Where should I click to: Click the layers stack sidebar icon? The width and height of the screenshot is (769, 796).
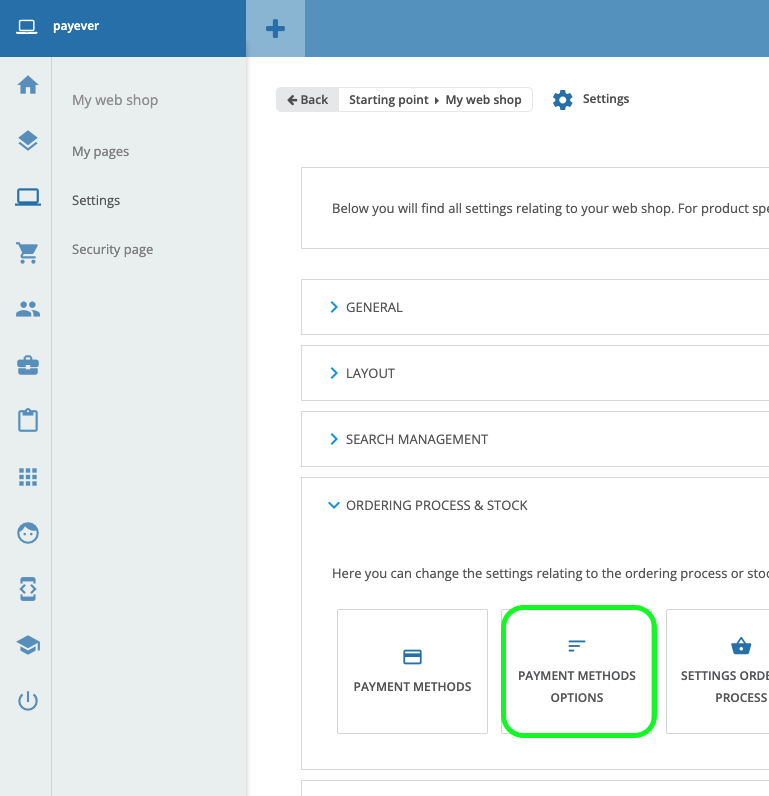click(28, 141)
